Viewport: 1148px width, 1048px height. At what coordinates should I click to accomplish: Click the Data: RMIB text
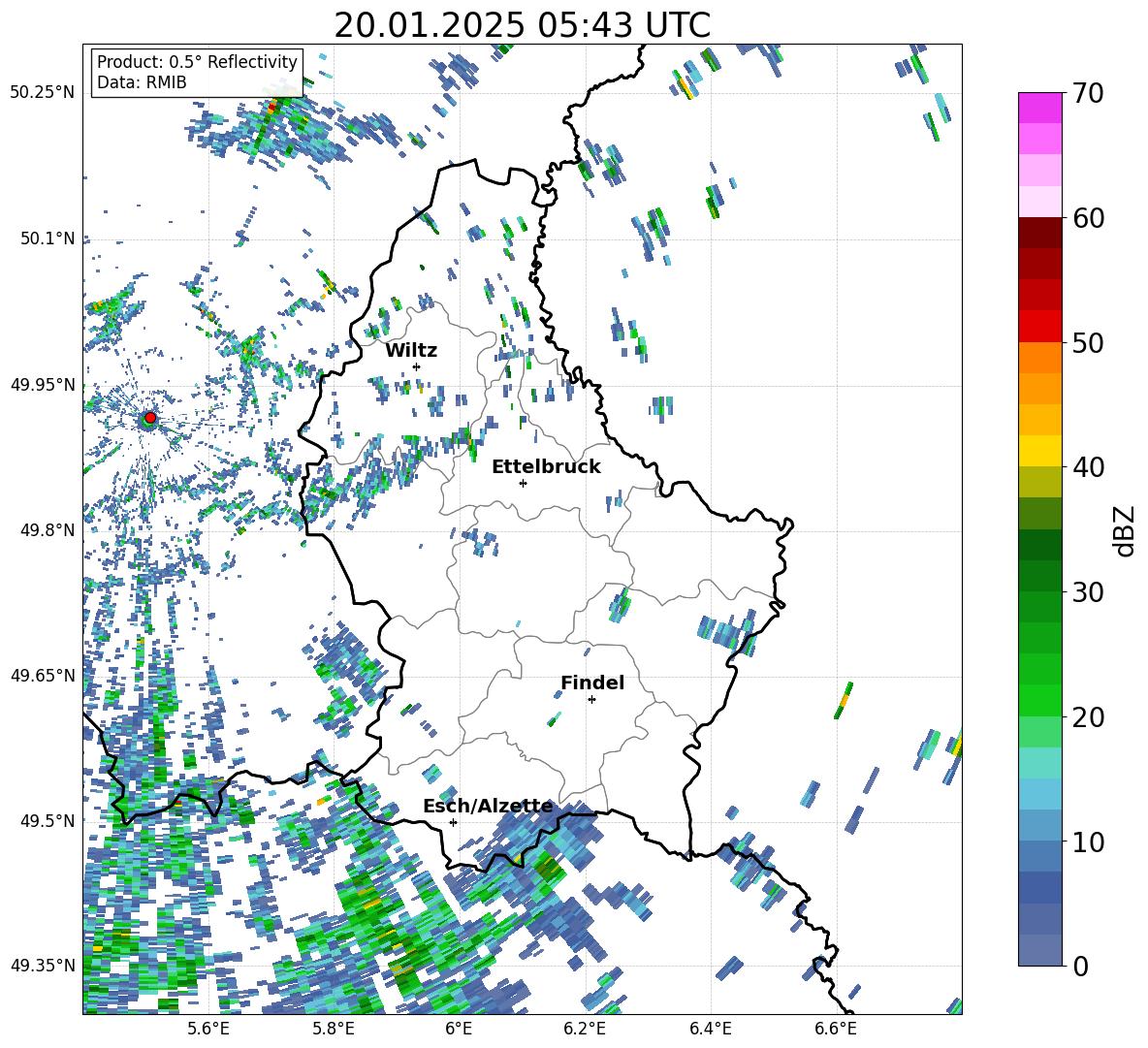(142, 82)
